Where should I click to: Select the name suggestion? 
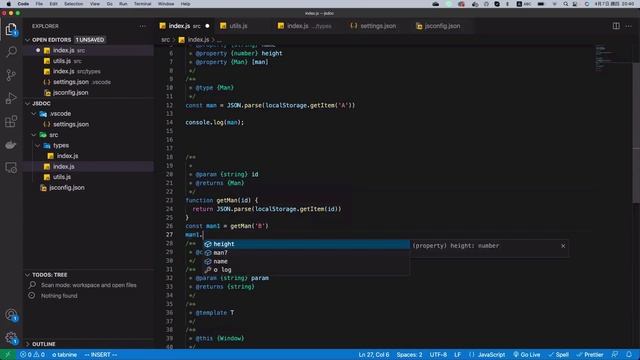pos(306,261)
